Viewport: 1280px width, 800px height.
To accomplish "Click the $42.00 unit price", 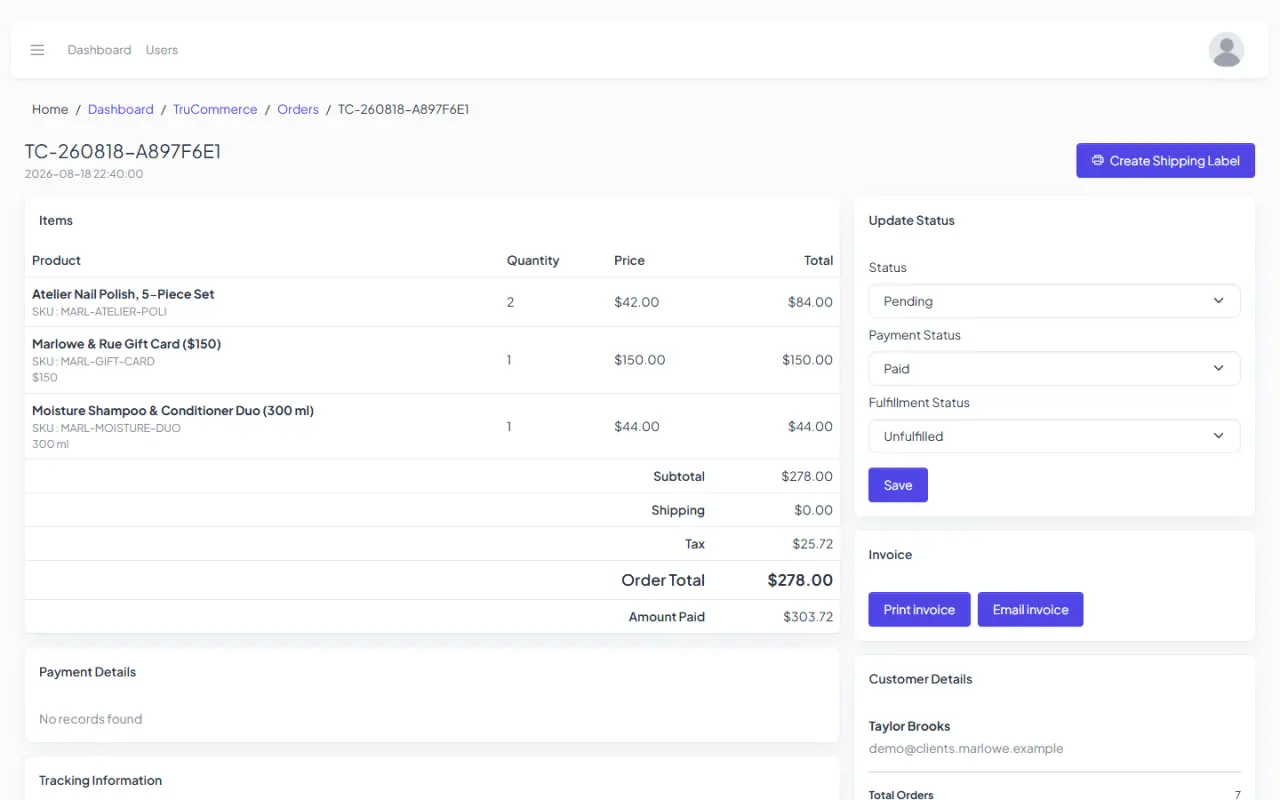I will [637, 302].
